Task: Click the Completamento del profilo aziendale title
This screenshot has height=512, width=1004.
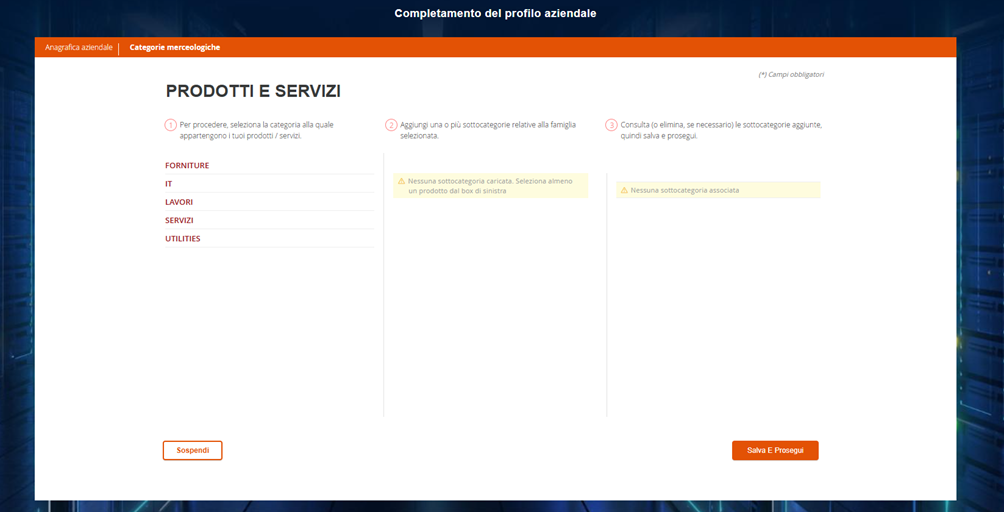Action: 496,13
